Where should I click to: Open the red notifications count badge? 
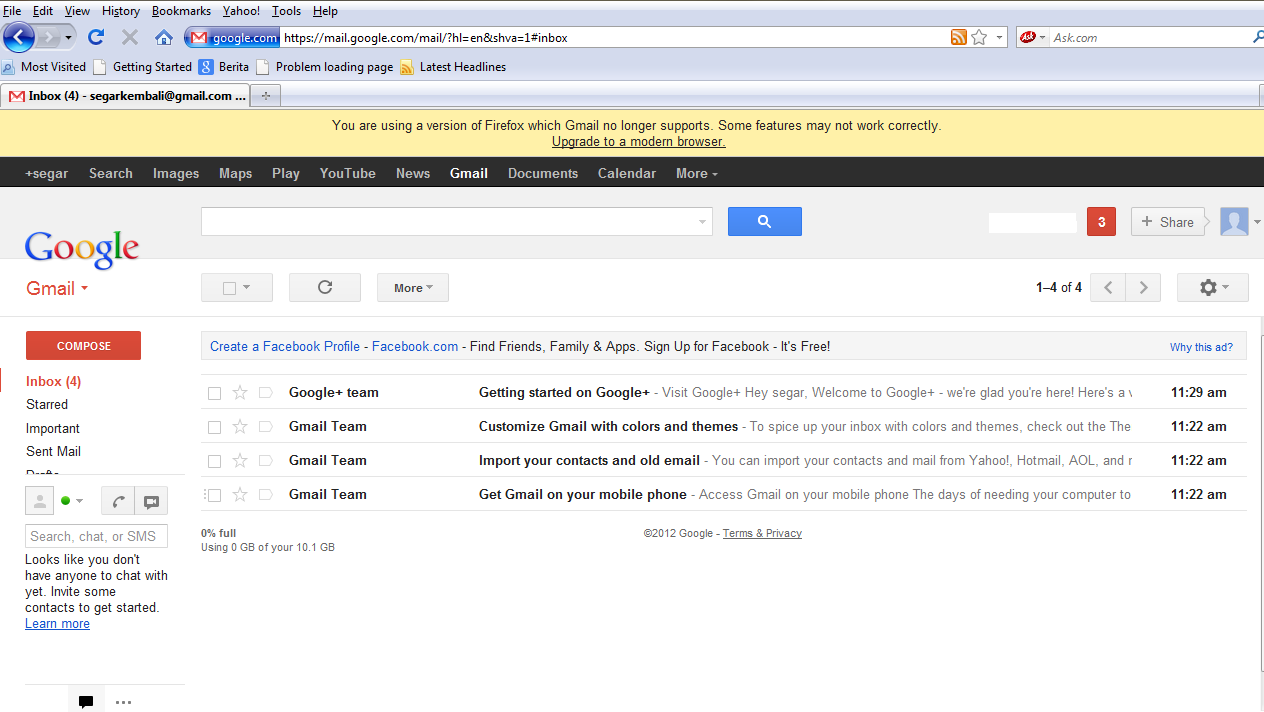[x=1101, y=222]
